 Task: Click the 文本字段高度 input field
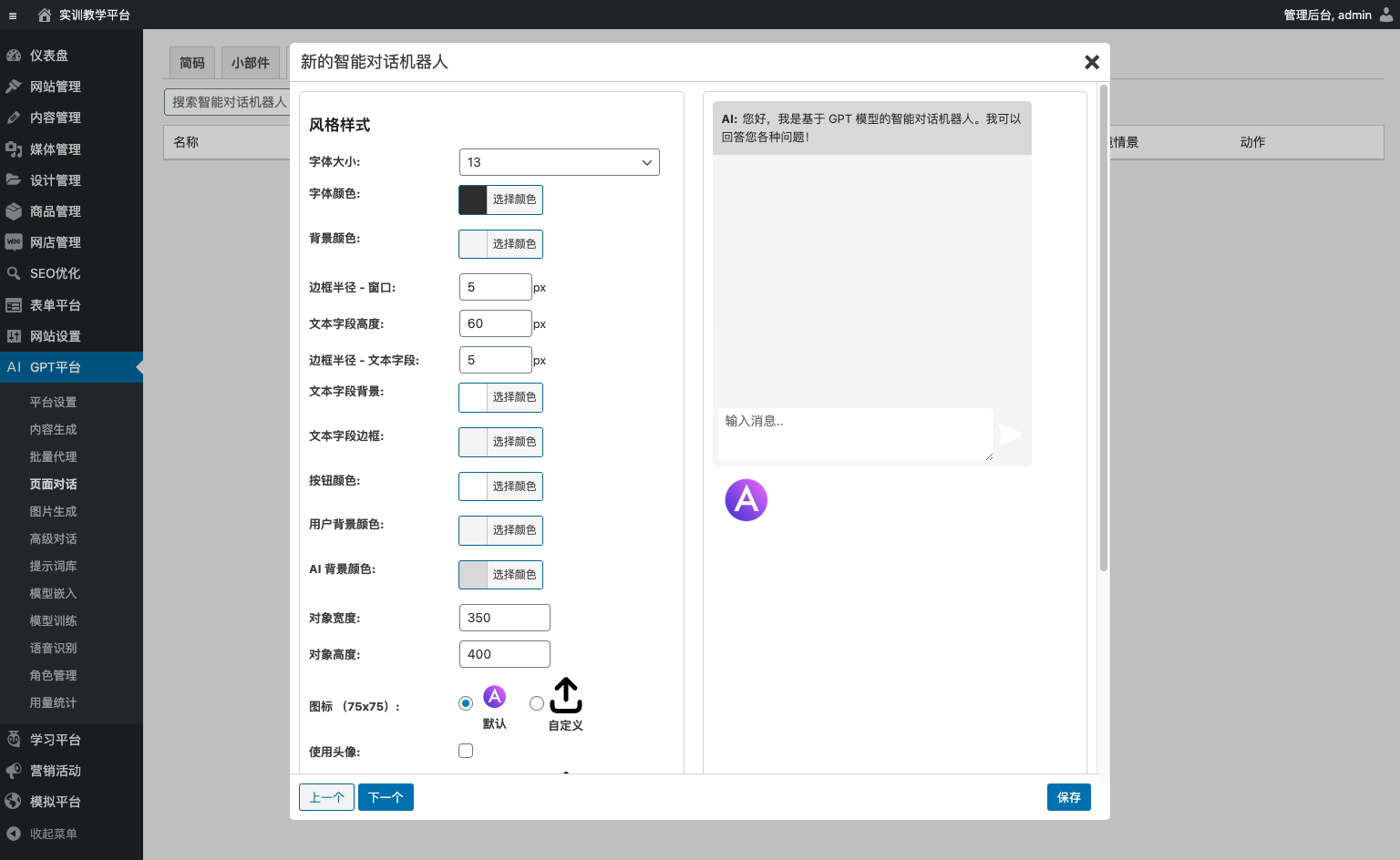tap(496, 323)
